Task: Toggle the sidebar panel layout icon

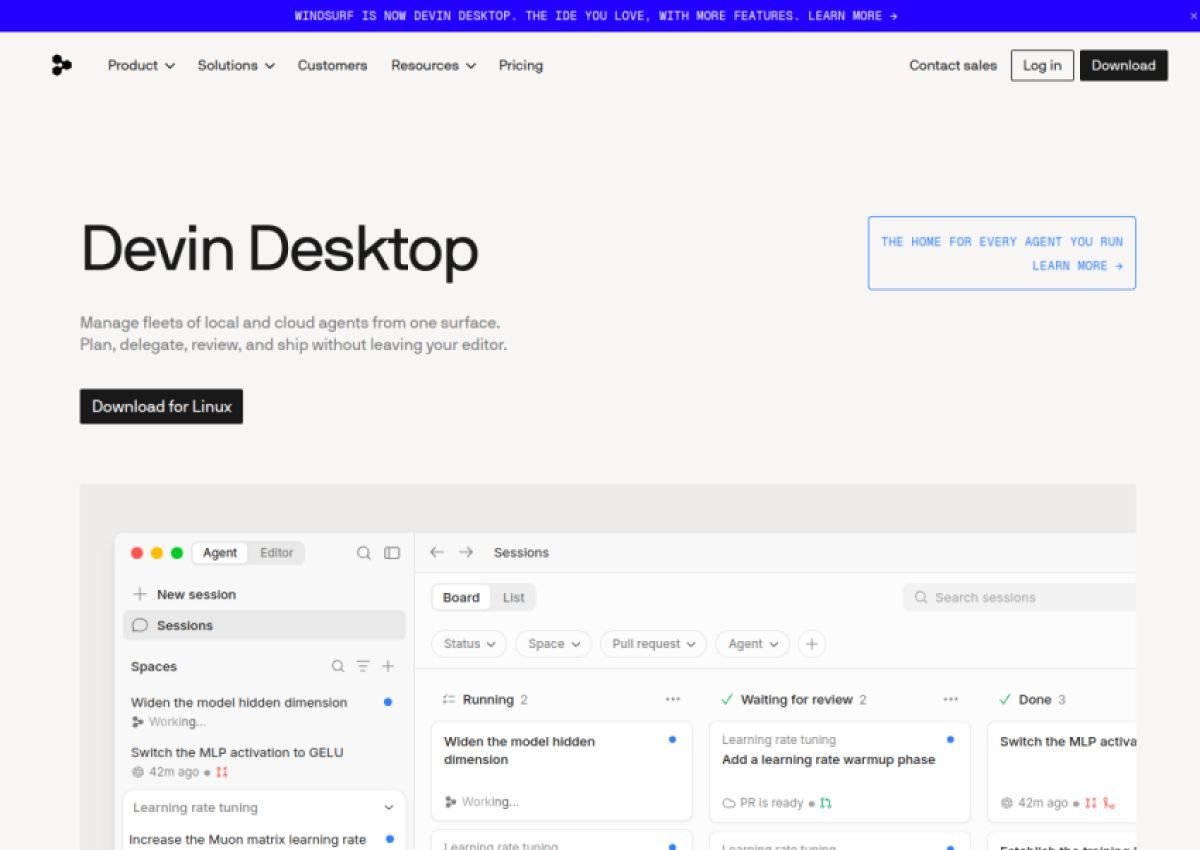Action: coord(392,553)
